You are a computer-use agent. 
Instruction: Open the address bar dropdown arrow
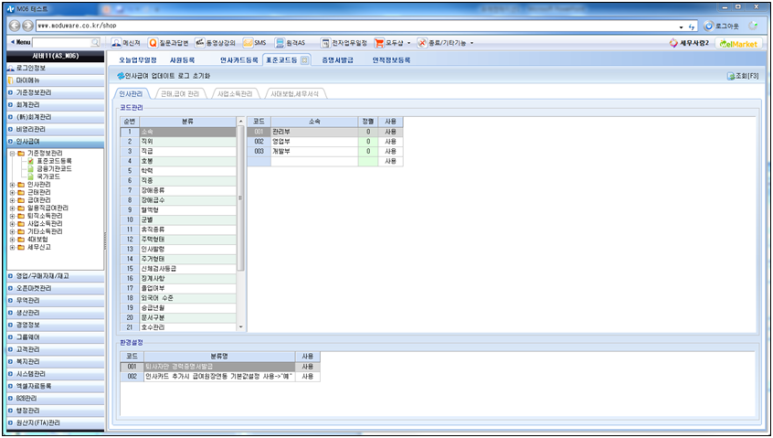[x=681, y=27]
